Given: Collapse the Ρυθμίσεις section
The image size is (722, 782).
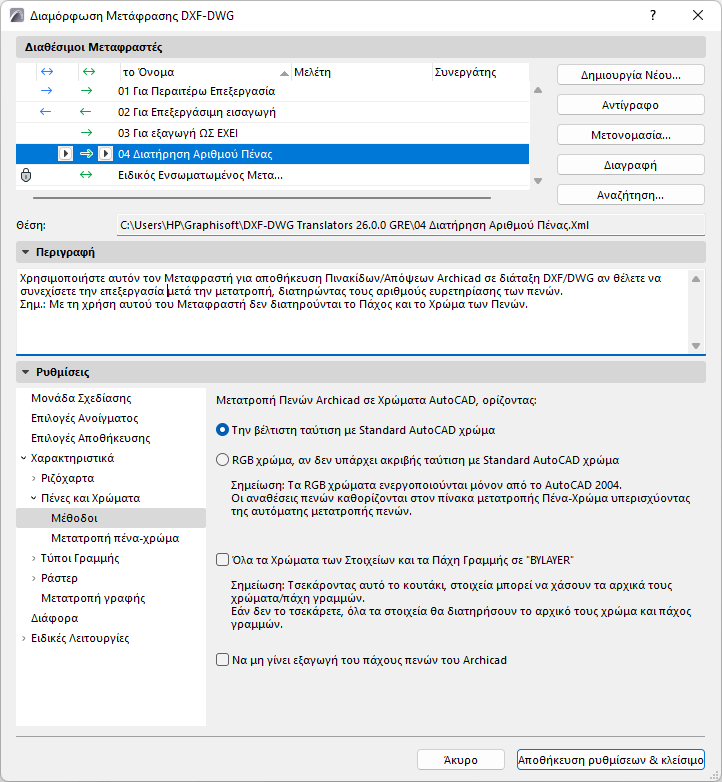Looking at the screenshot, I should pos(25,372).
